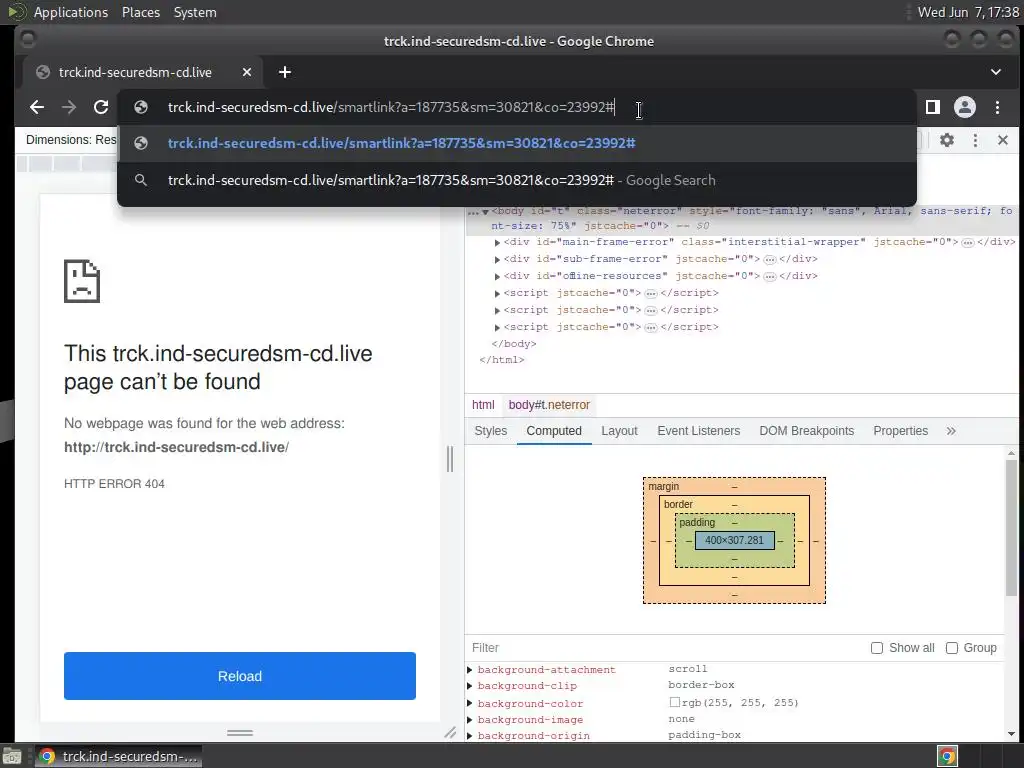Viewport: 1024px width, 768px height.
Task: Expand the second script element
Action: 498,310
